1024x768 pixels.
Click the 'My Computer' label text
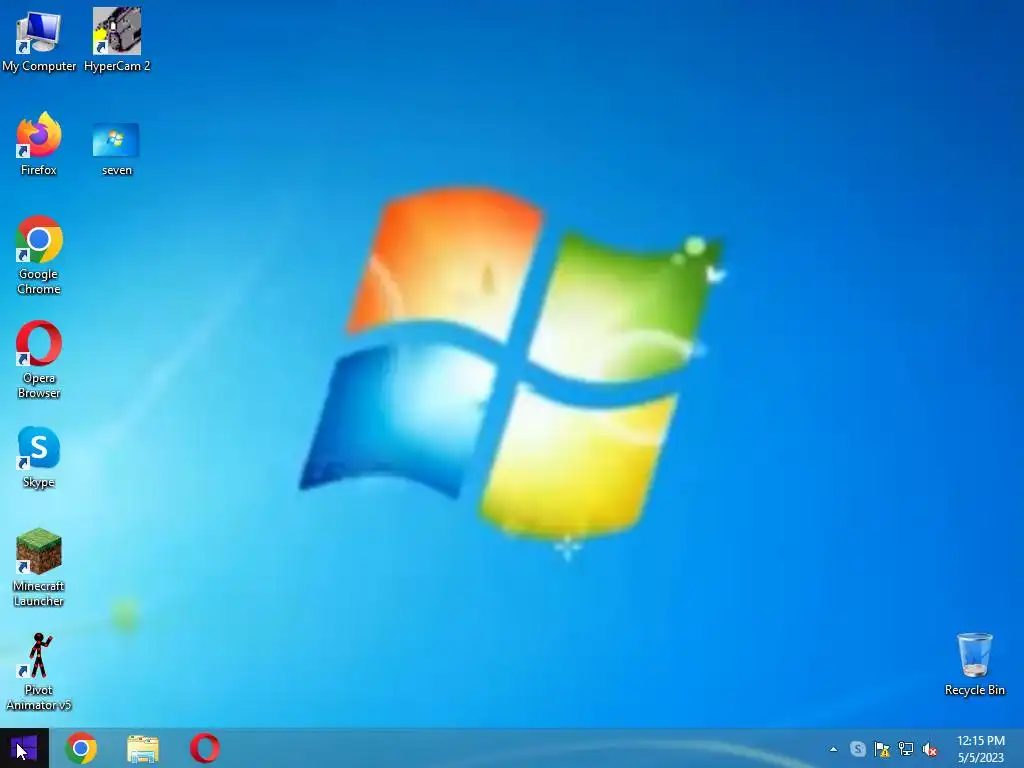coord(39,66)
